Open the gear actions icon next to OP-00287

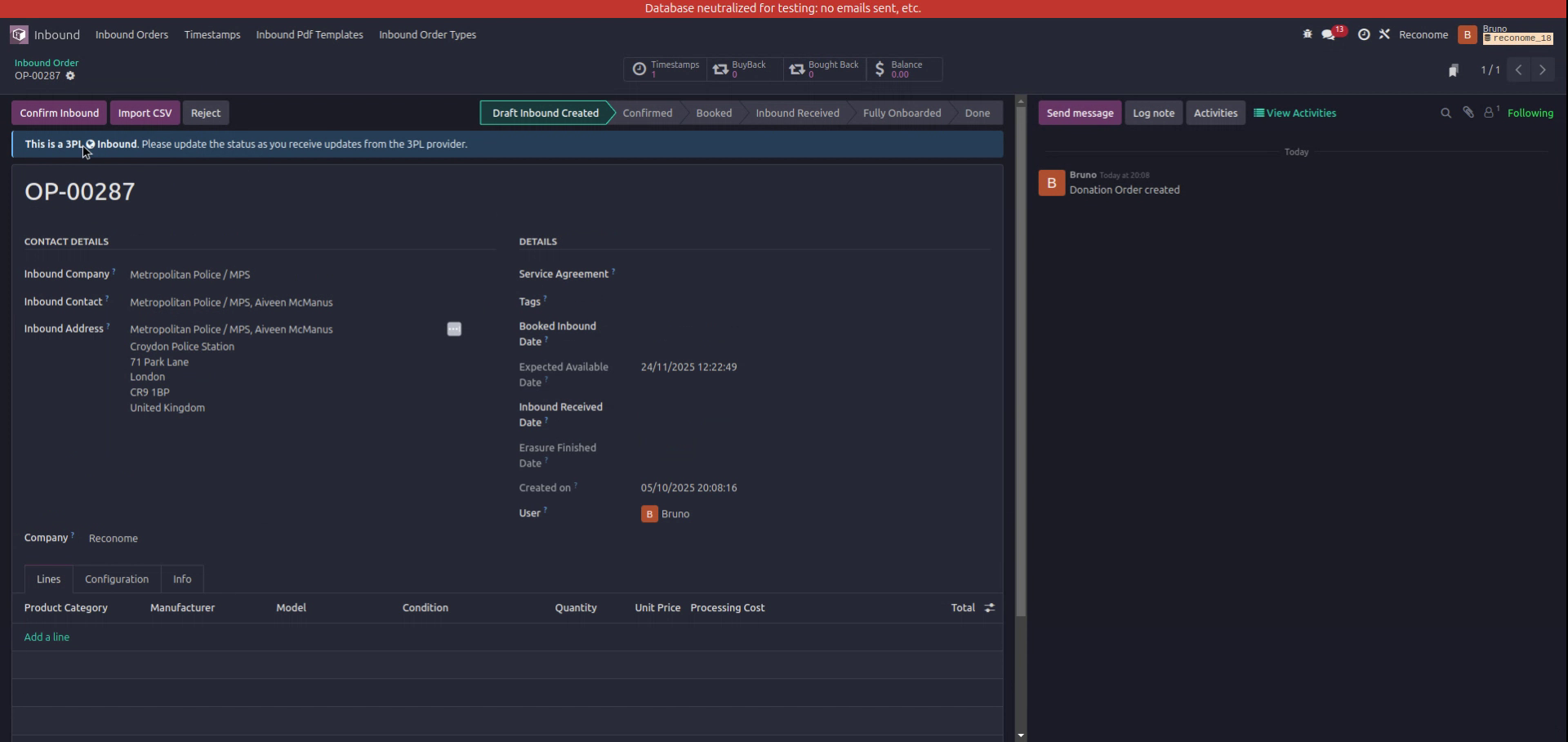pos(70,75)
